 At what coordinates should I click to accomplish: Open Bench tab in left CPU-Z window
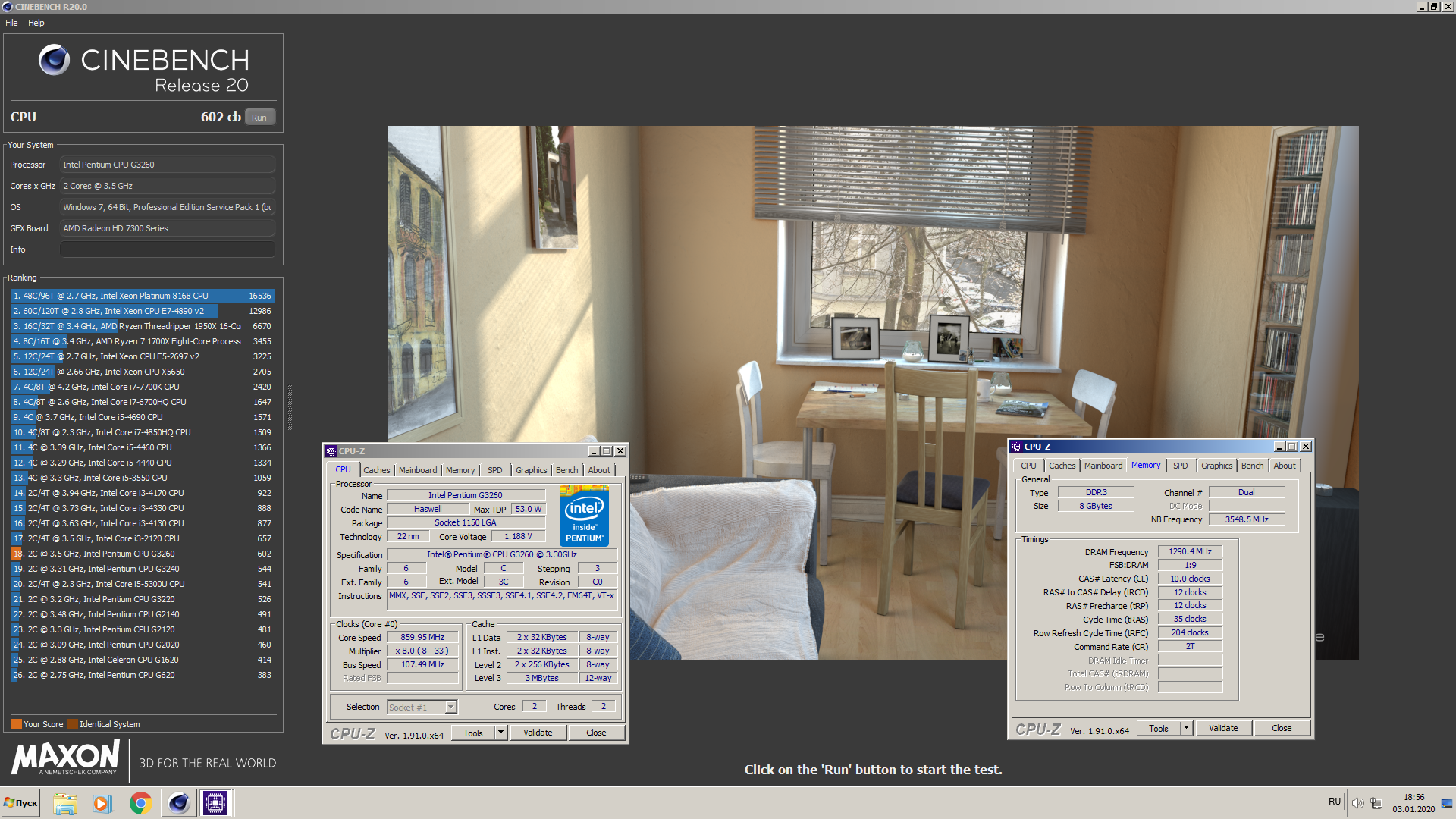[x=567, y=470]
